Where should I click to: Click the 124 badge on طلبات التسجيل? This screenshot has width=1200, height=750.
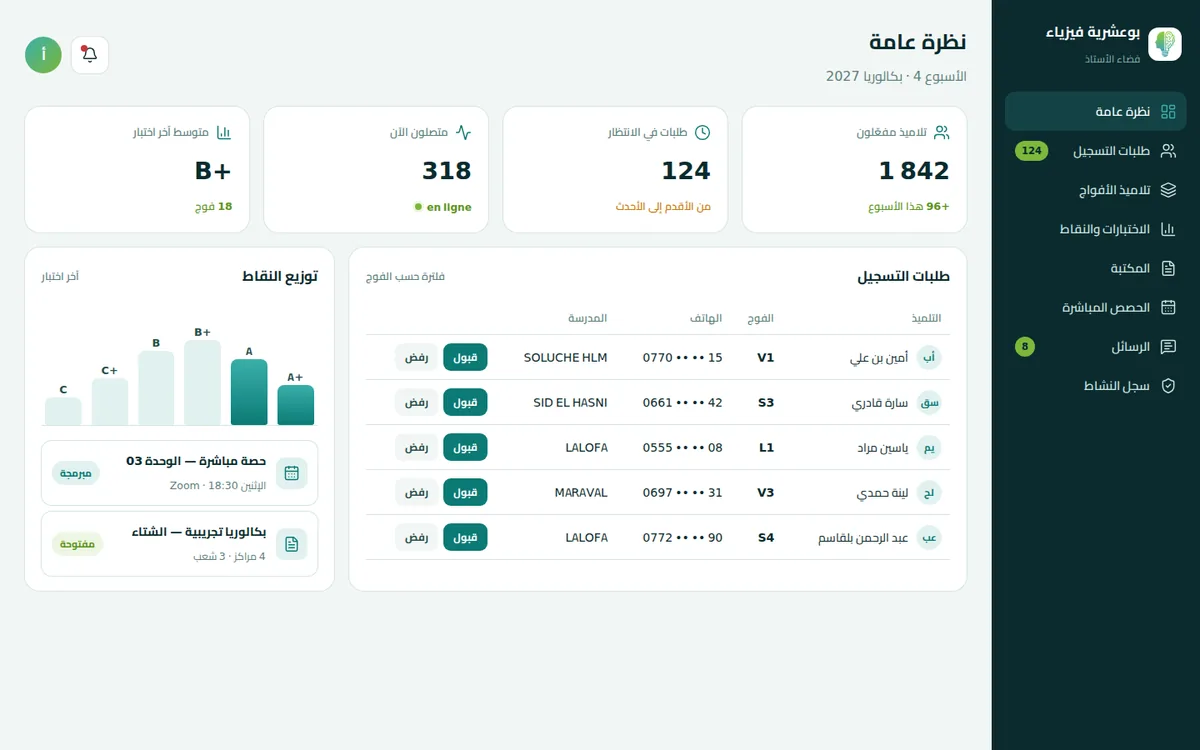[1032, 151]
